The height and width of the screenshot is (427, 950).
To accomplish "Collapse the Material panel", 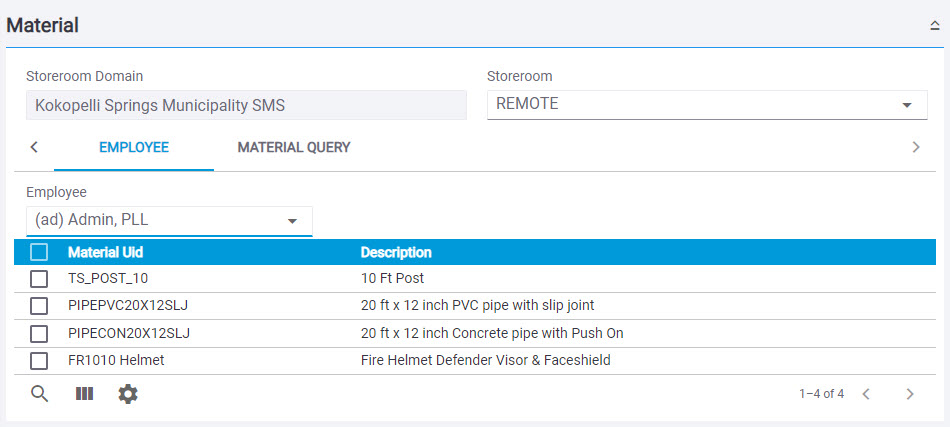I will click(x=934, y=27).
